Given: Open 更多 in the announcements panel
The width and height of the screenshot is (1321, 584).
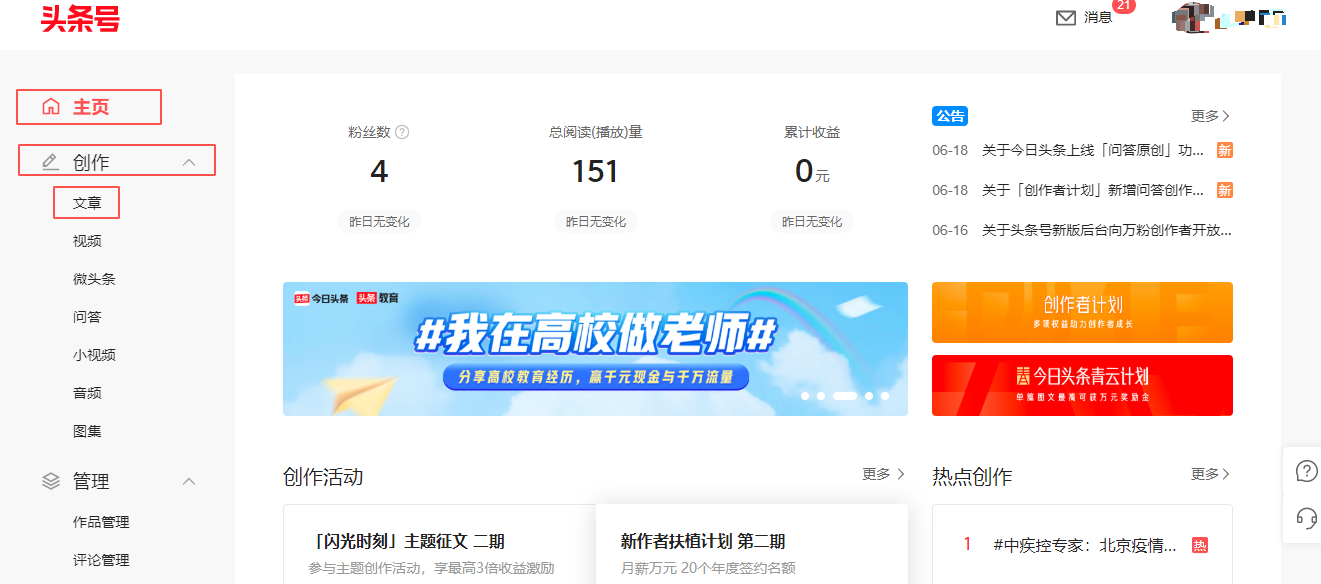Looking at the screenshot, I should point(1210,116).
